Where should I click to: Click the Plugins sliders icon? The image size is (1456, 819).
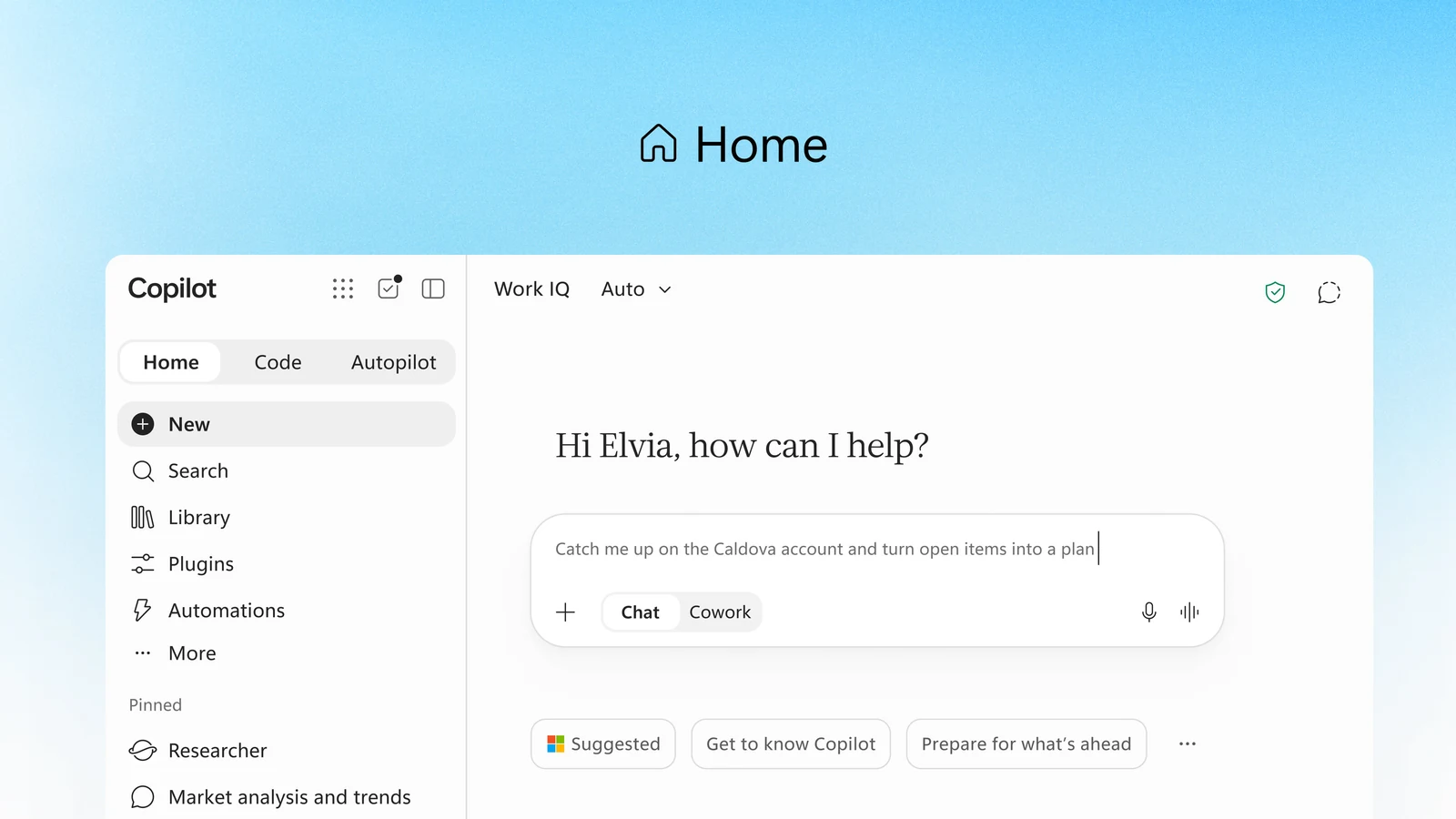(x=143, y=564)
